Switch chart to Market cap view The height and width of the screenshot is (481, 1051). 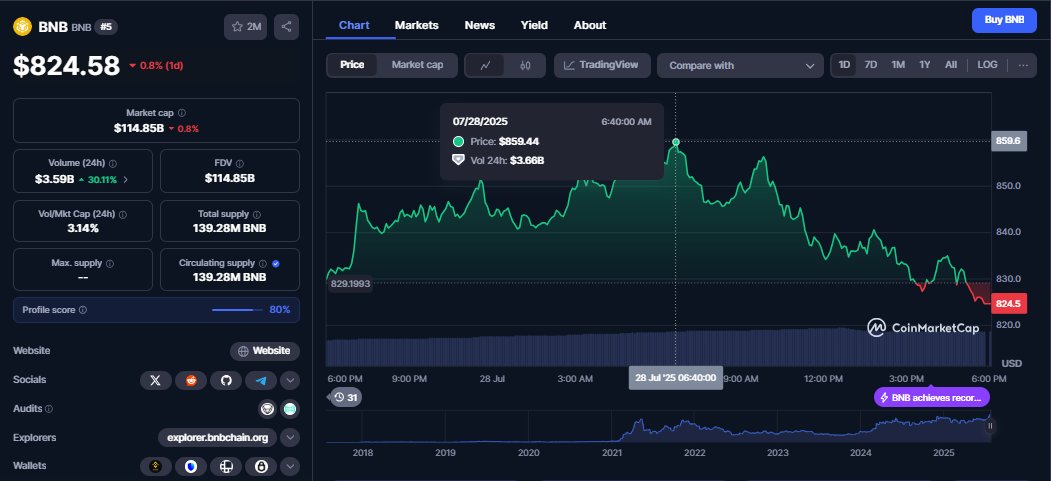(x=417, y=65)
